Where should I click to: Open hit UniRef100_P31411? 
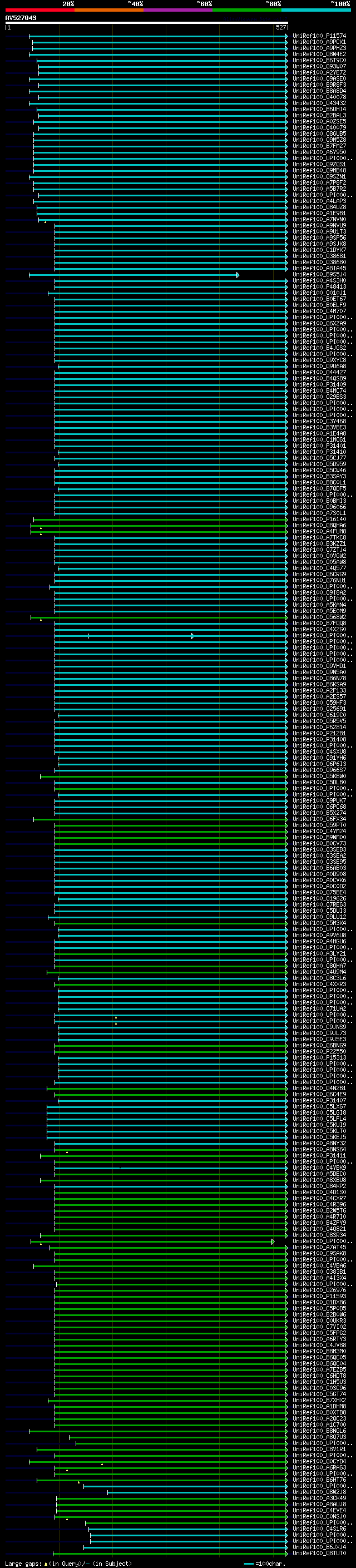319,1156
